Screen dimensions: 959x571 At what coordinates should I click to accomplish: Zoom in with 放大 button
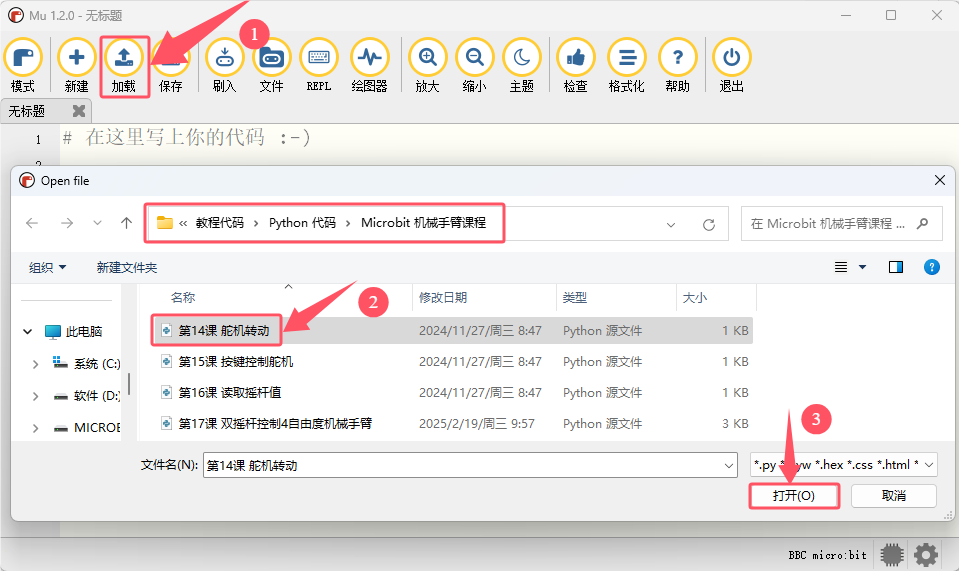click(428, 65)
